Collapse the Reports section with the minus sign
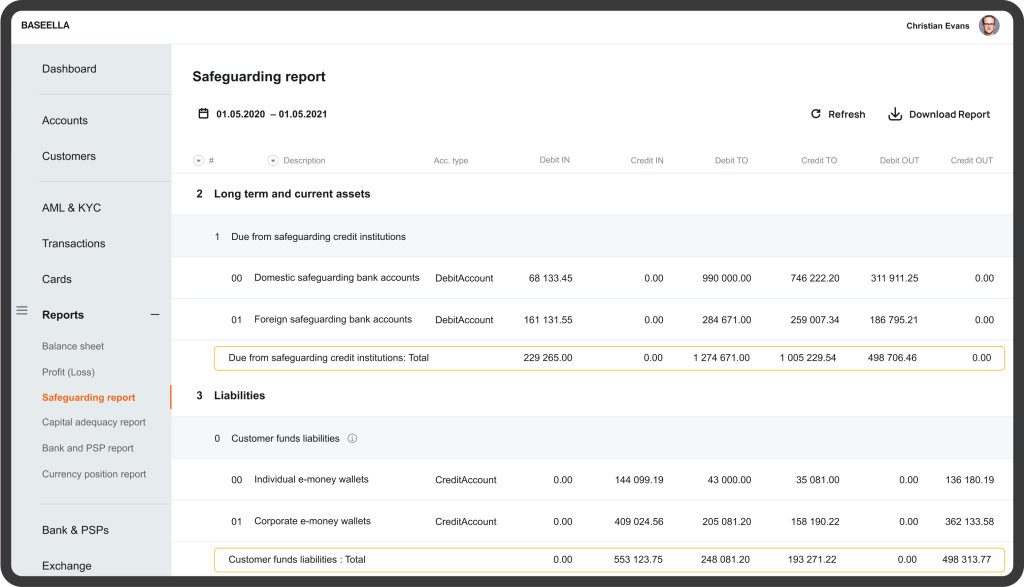The width and height of the screenshot is (1024, 587). 155,313
